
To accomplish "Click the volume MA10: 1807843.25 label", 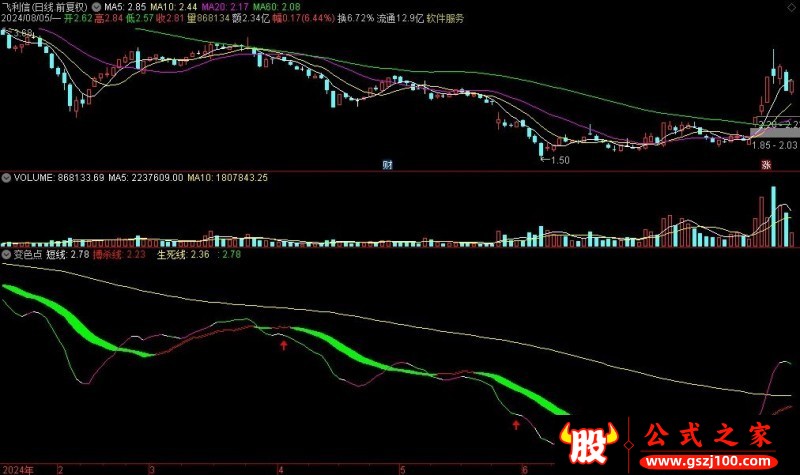I will 228,178.
